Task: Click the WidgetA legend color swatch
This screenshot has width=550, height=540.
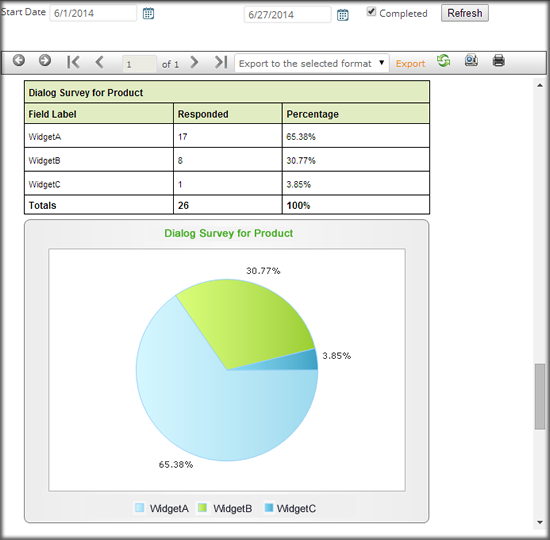Action: click(x=140, y=507)
